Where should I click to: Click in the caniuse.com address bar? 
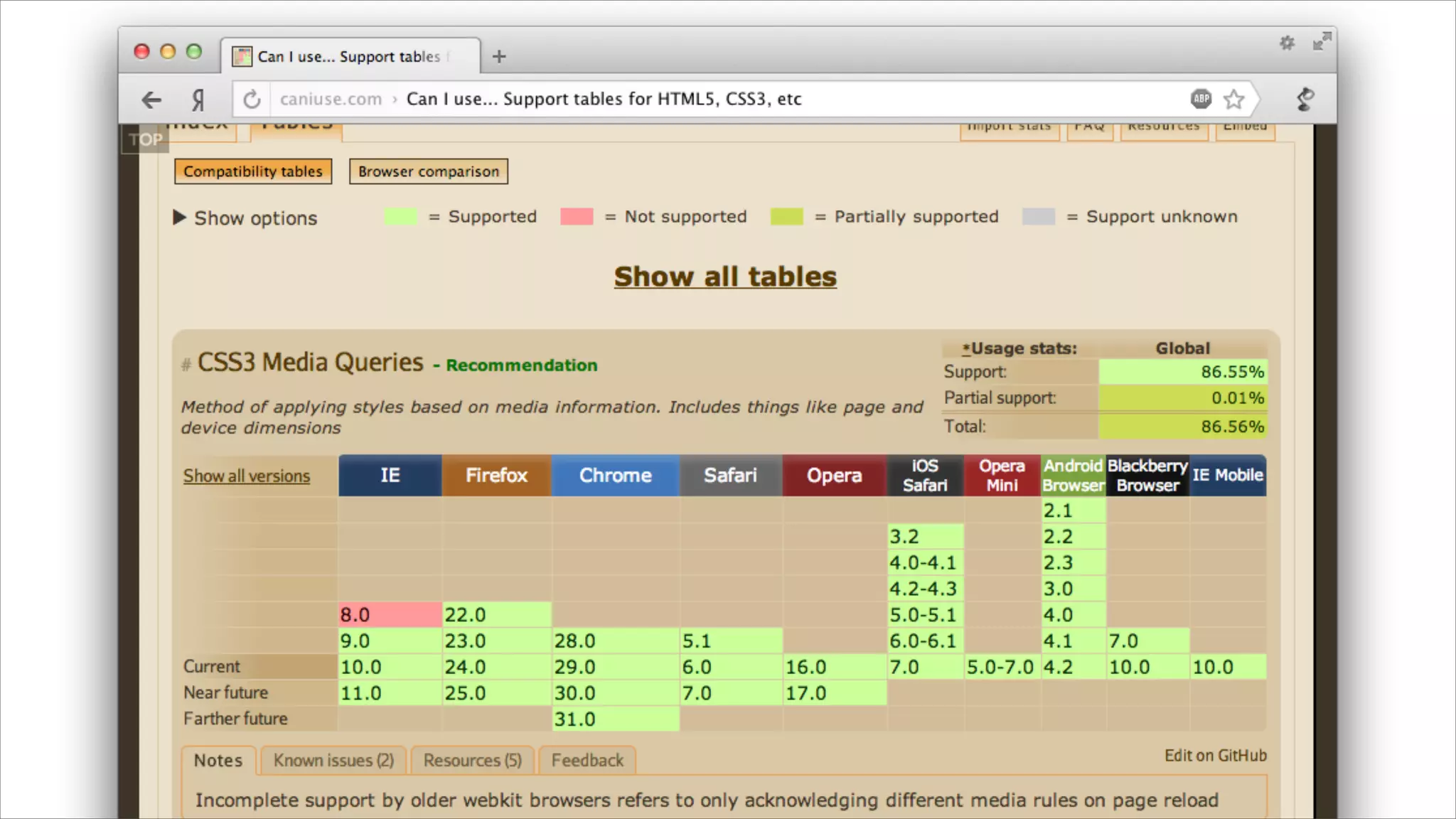point(640,99)
